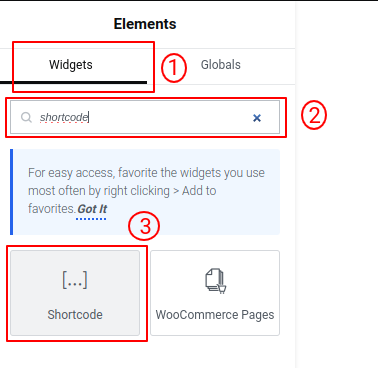Switch to the Widgets tab
Screen dimensions: 378x368
click(71, 65)
